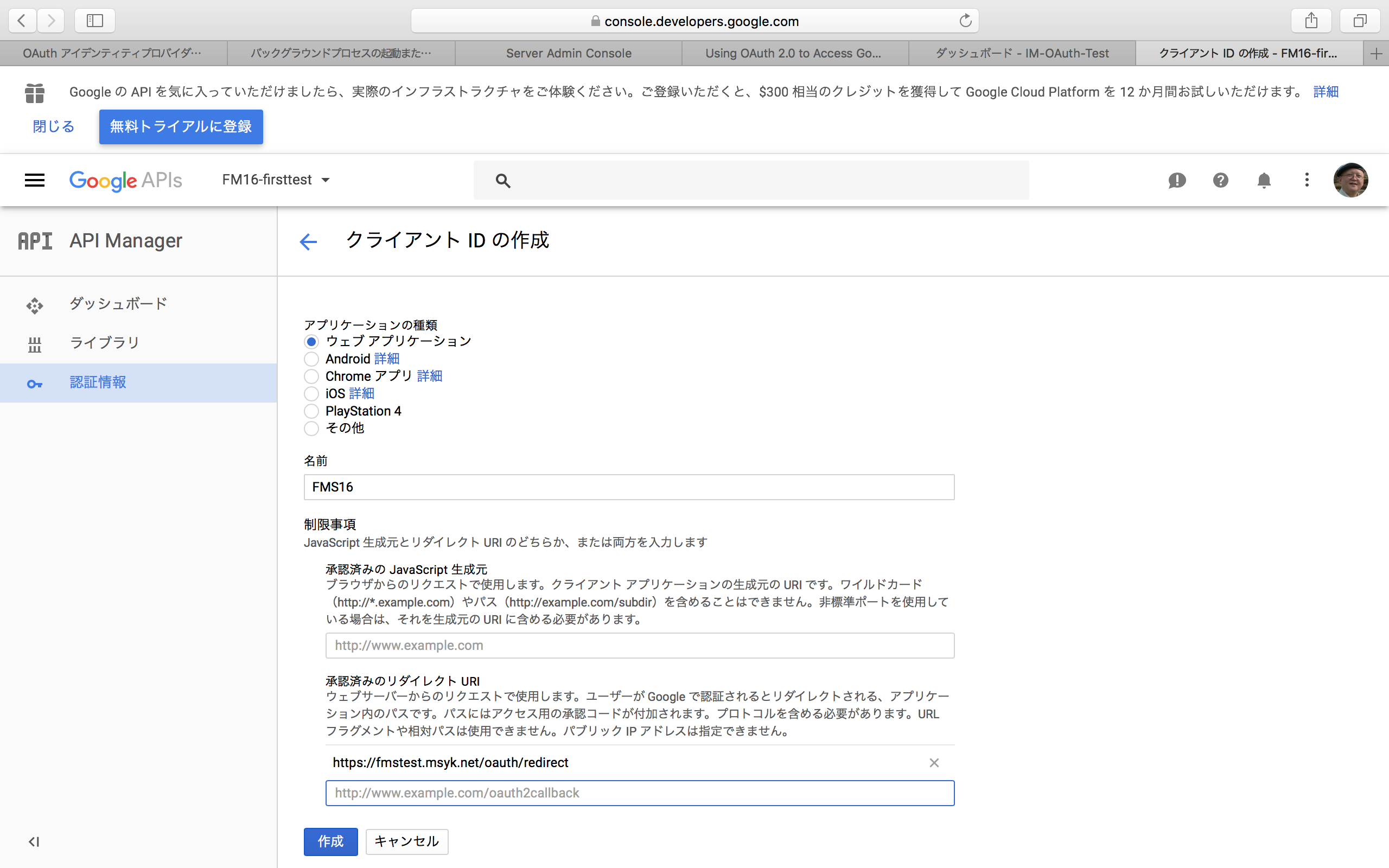The height and width of the screenshot is (868, 1389).
Task: Open ダッシュボード in the sidebar
Action: click(138, 304)
